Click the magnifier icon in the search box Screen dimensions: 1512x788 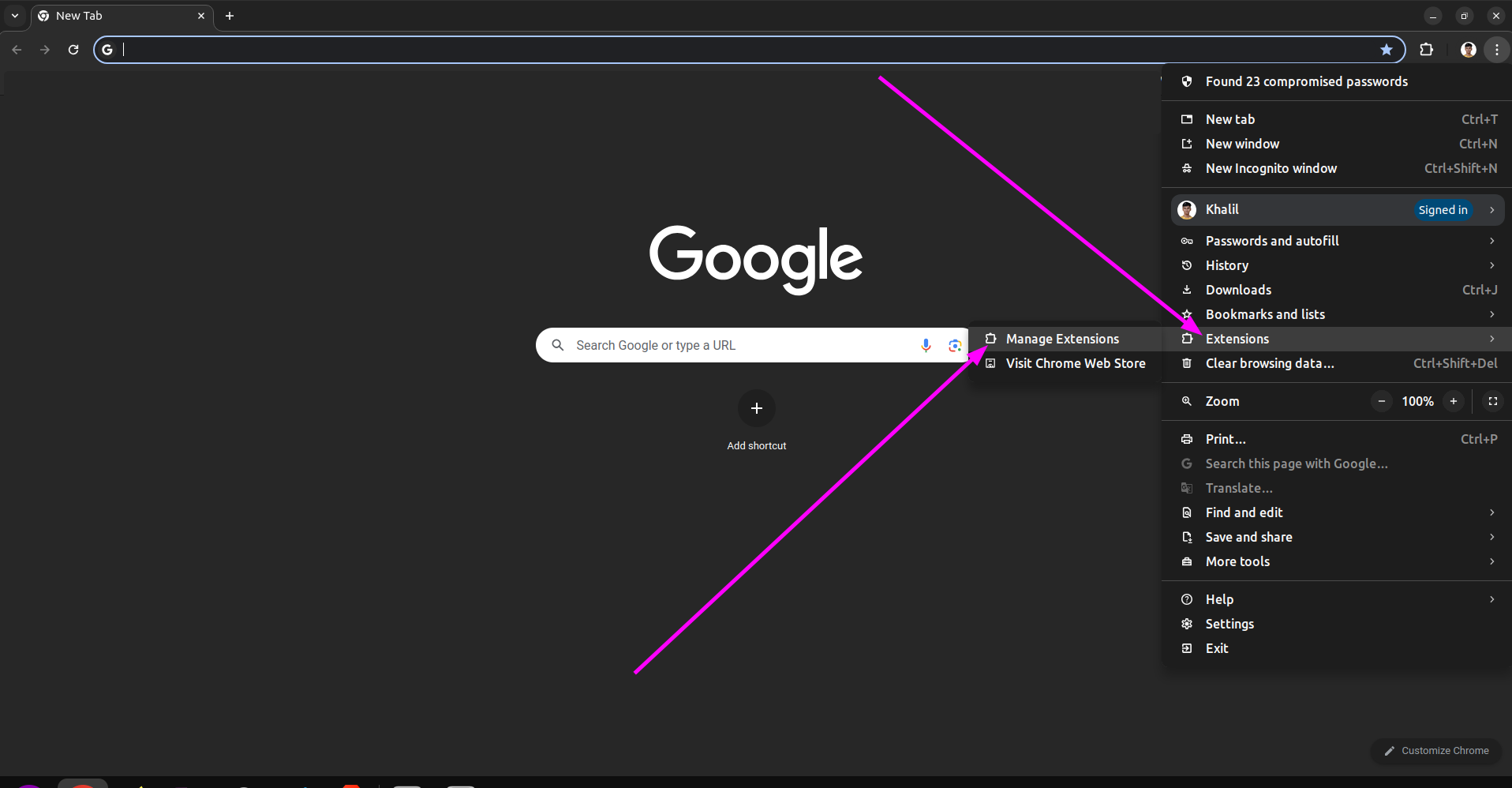pyautogui.click(x=558, y=345)
